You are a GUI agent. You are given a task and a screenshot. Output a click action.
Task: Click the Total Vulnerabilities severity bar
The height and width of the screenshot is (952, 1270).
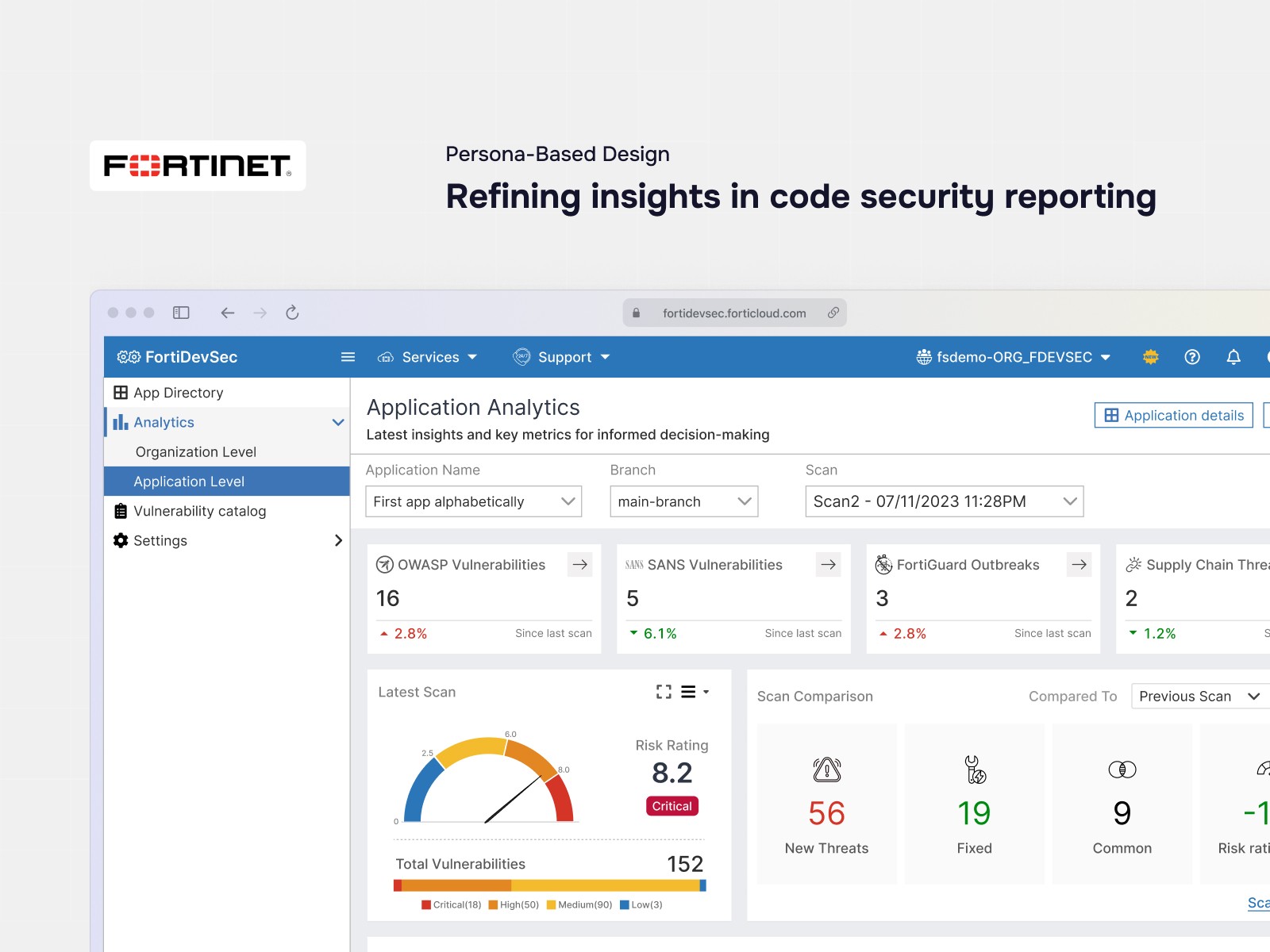[550, 885]
